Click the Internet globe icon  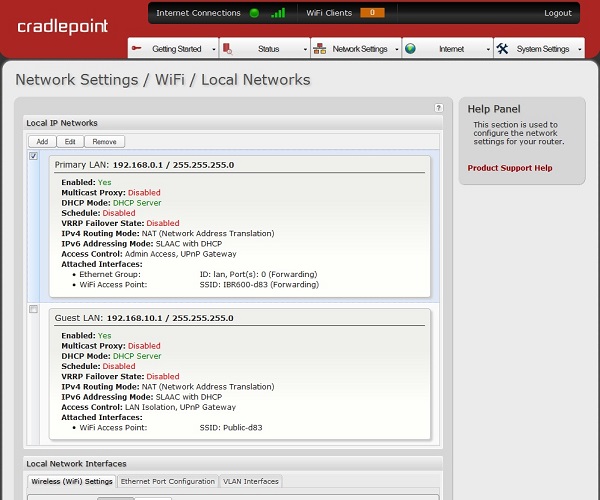point(411,48)
